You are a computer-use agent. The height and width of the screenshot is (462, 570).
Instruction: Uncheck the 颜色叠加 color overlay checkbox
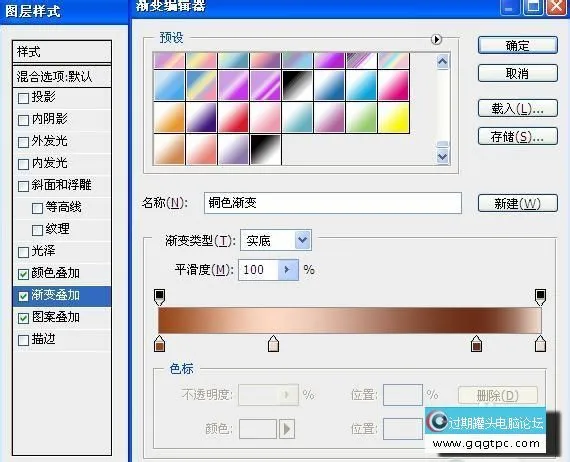tap(23, 274)
